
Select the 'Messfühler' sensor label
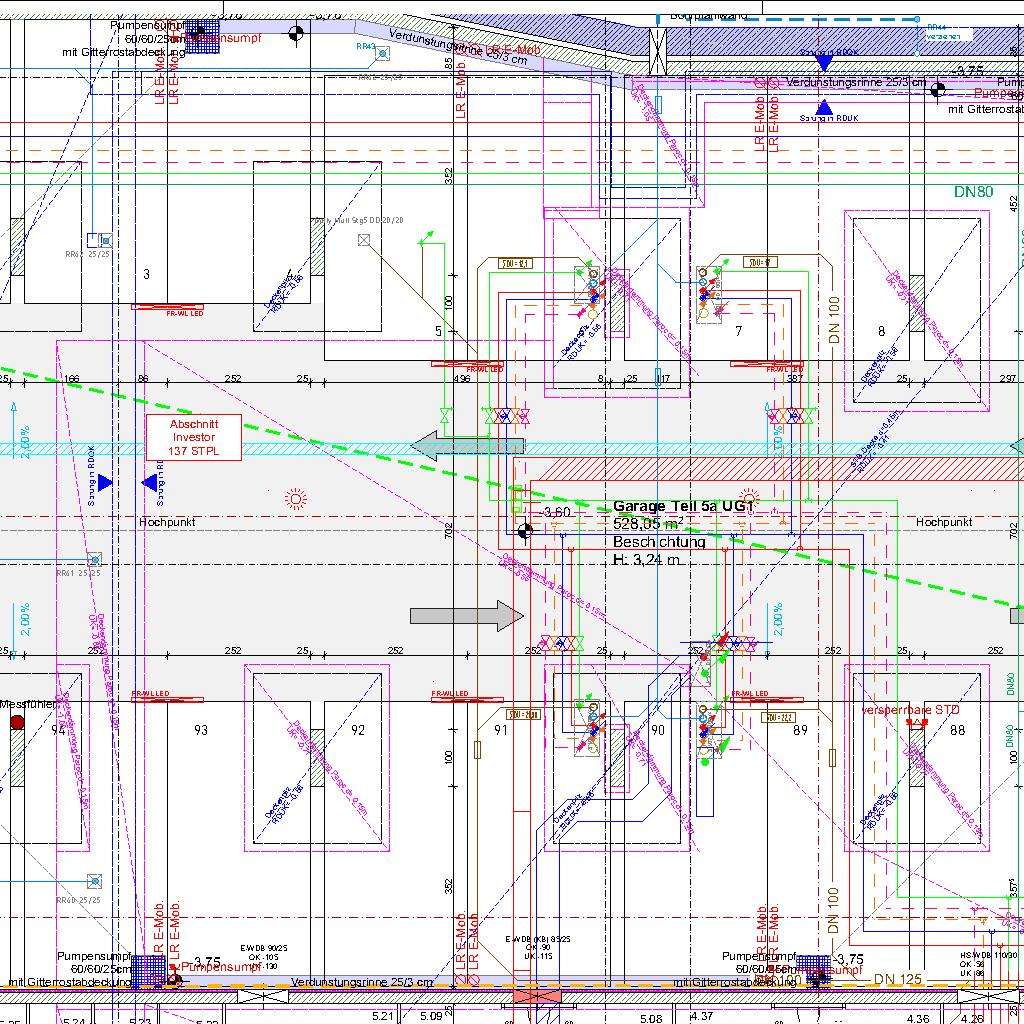point(27,704)
